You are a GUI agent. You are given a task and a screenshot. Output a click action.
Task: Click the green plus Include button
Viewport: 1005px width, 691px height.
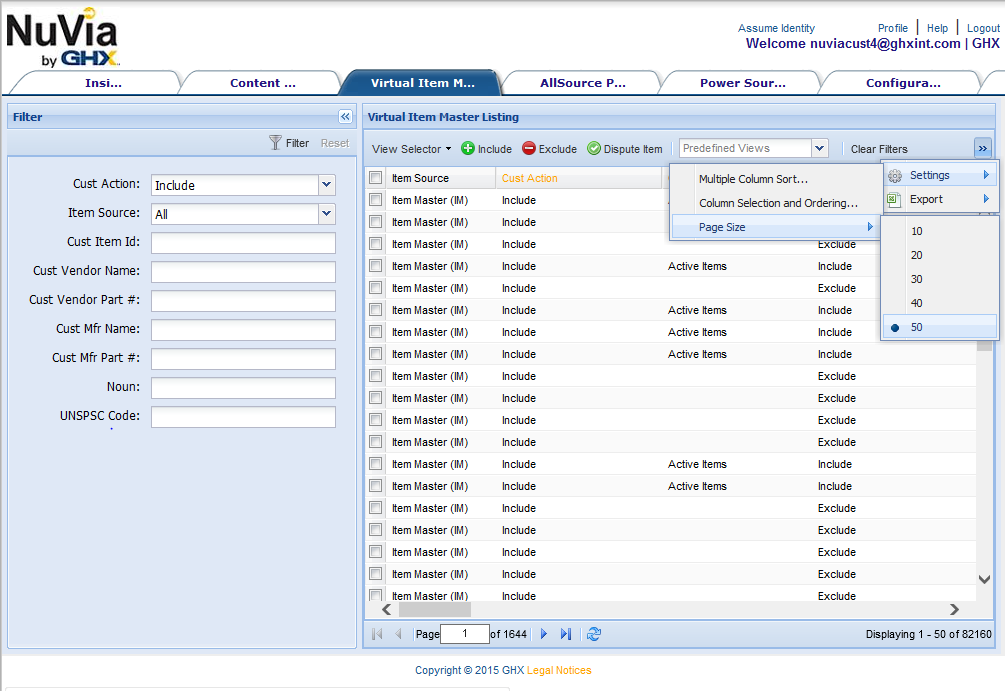[x=486, y=149]
